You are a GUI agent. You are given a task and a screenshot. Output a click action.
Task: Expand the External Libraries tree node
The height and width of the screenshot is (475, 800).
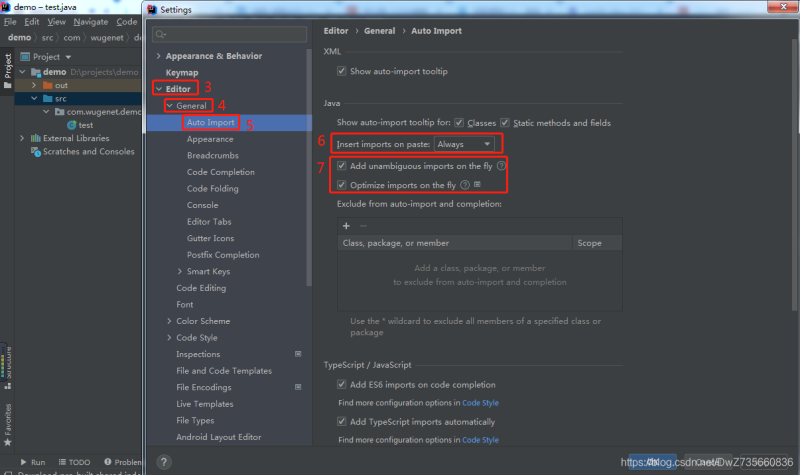click(x=22, y=138)
